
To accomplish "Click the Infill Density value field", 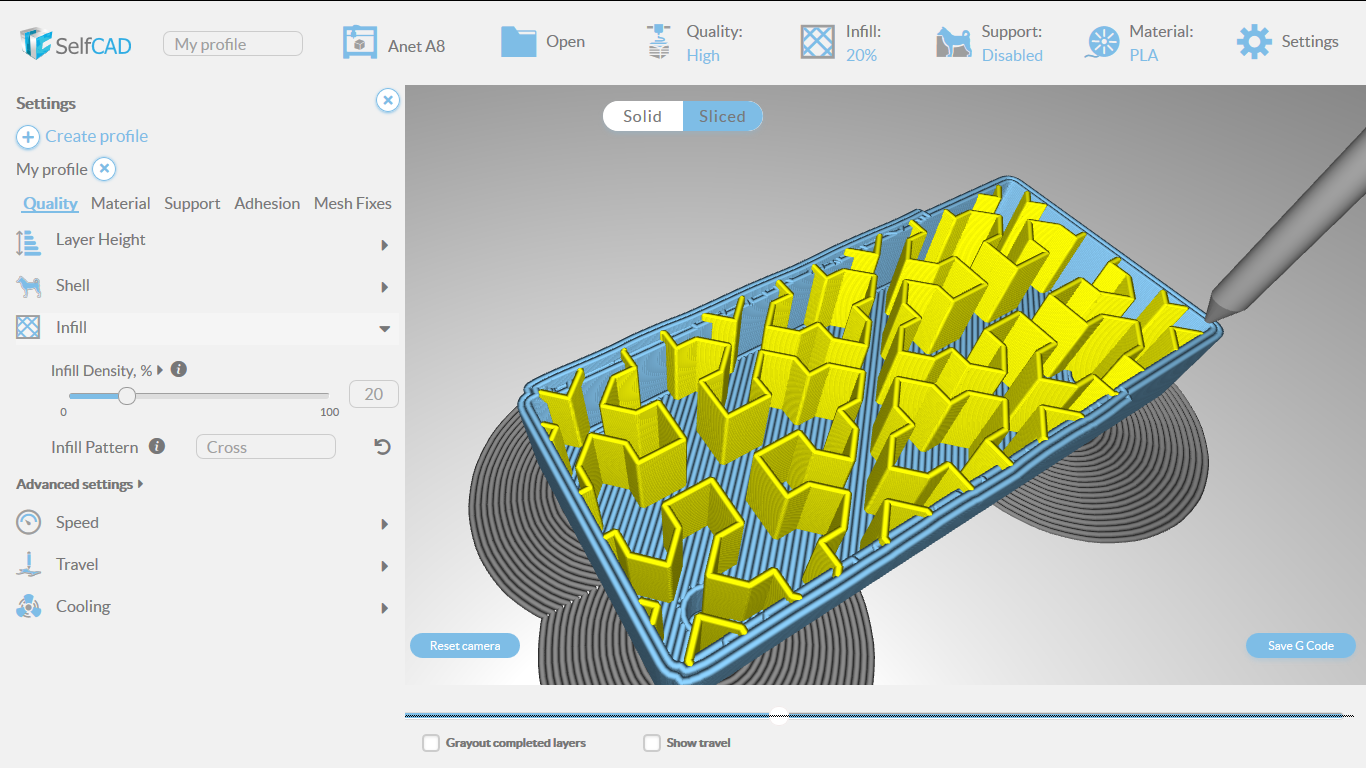I will point(374,394).
